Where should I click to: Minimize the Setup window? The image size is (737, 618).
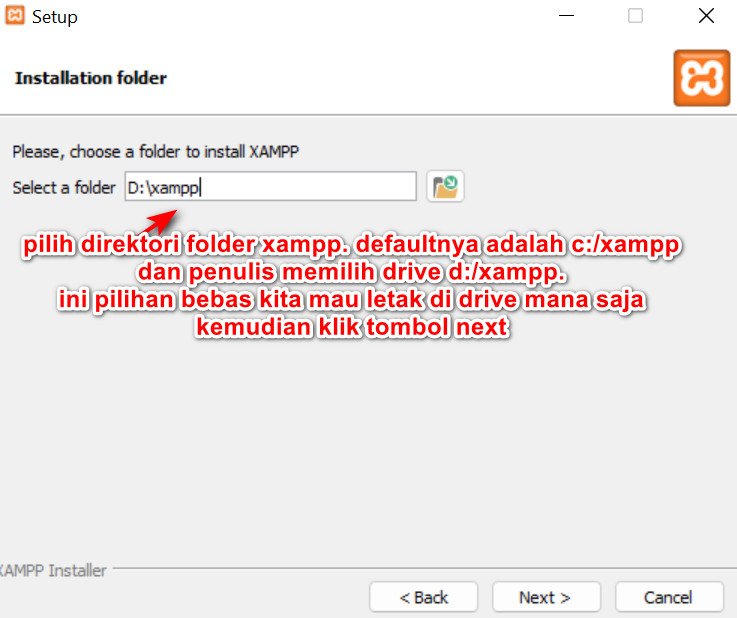click(566, 16)
